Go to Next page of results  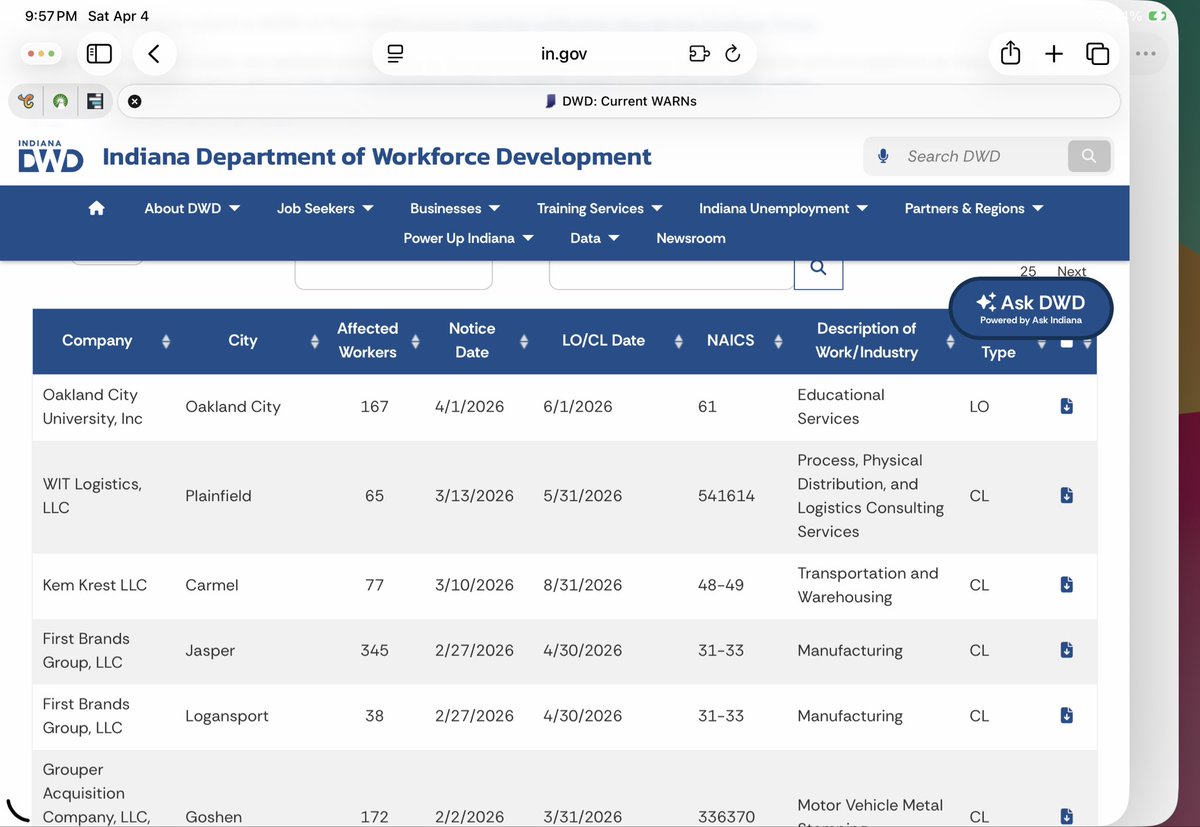click(x=1071, y=271)
